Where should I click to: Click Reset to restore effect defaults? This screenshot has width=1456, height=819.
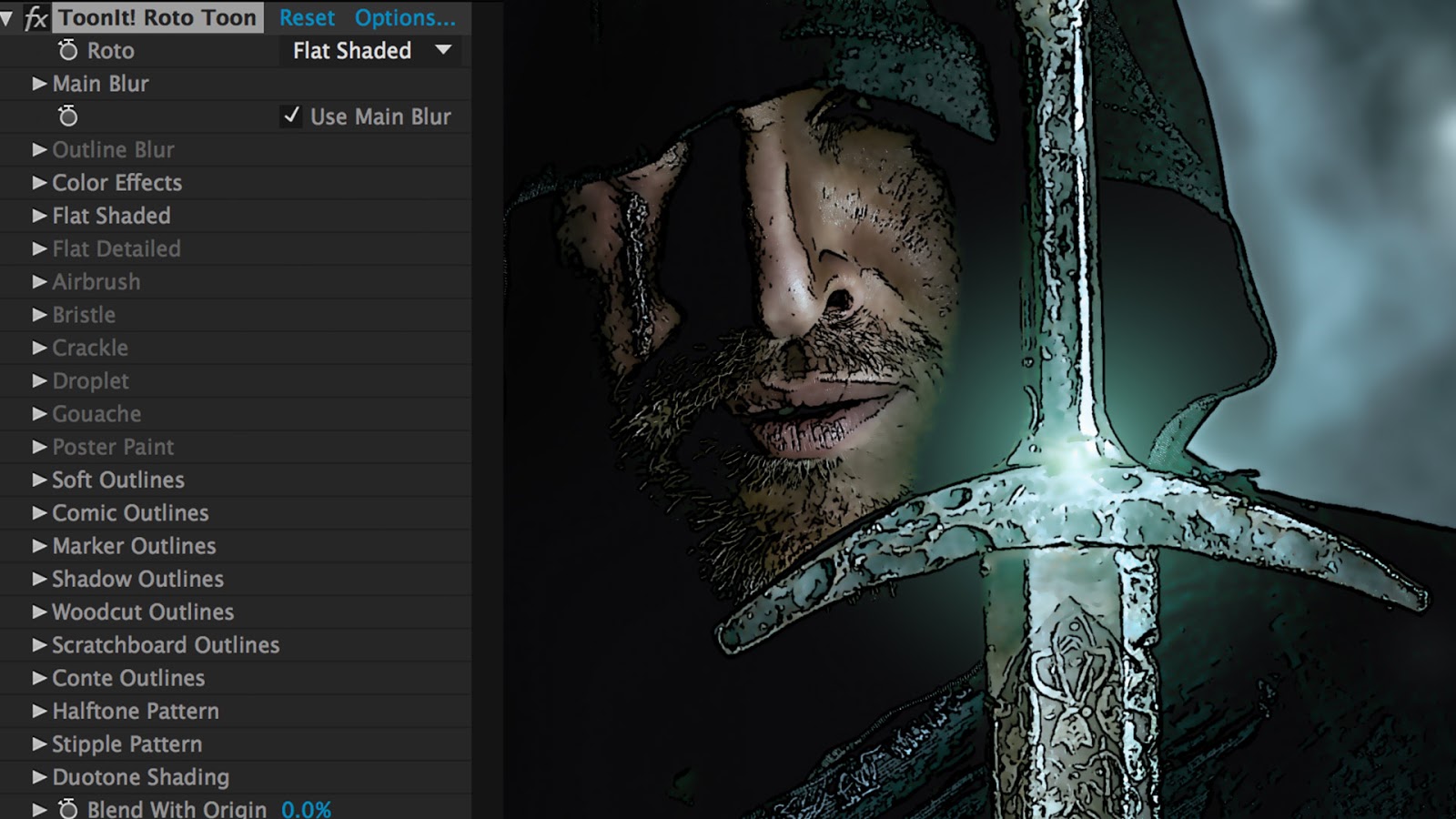point(308,17)
